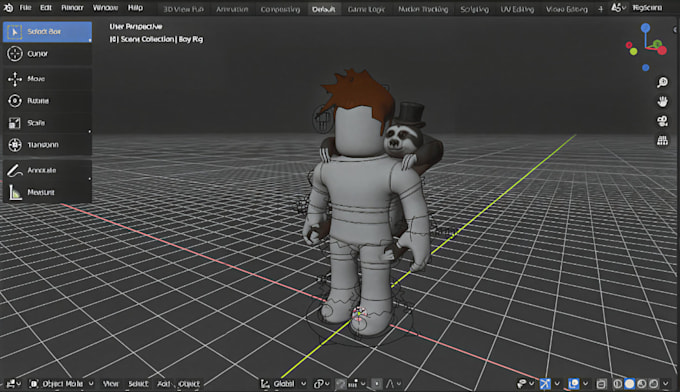Open the Object Mode dropdown

[61, 384]
